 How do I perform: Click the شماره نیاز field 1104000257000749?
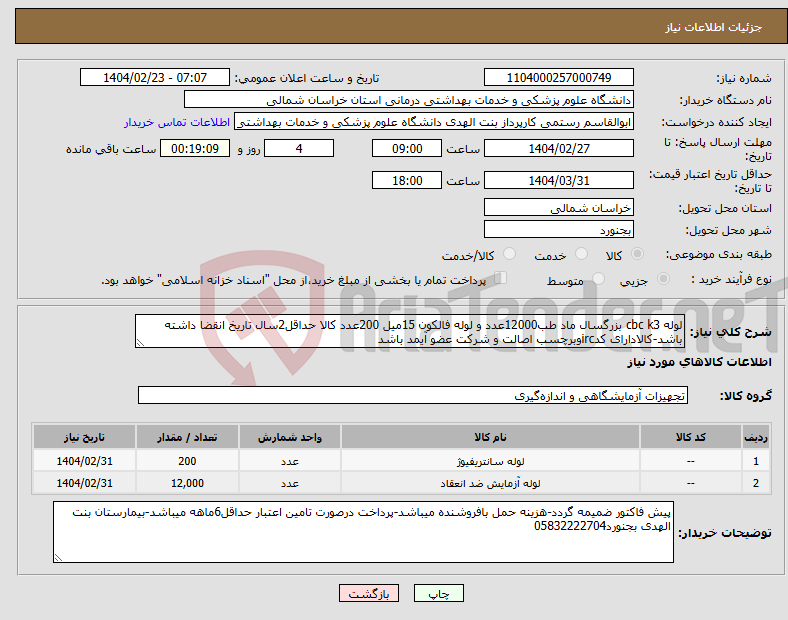pyautogui.click(x=558, y=77)
